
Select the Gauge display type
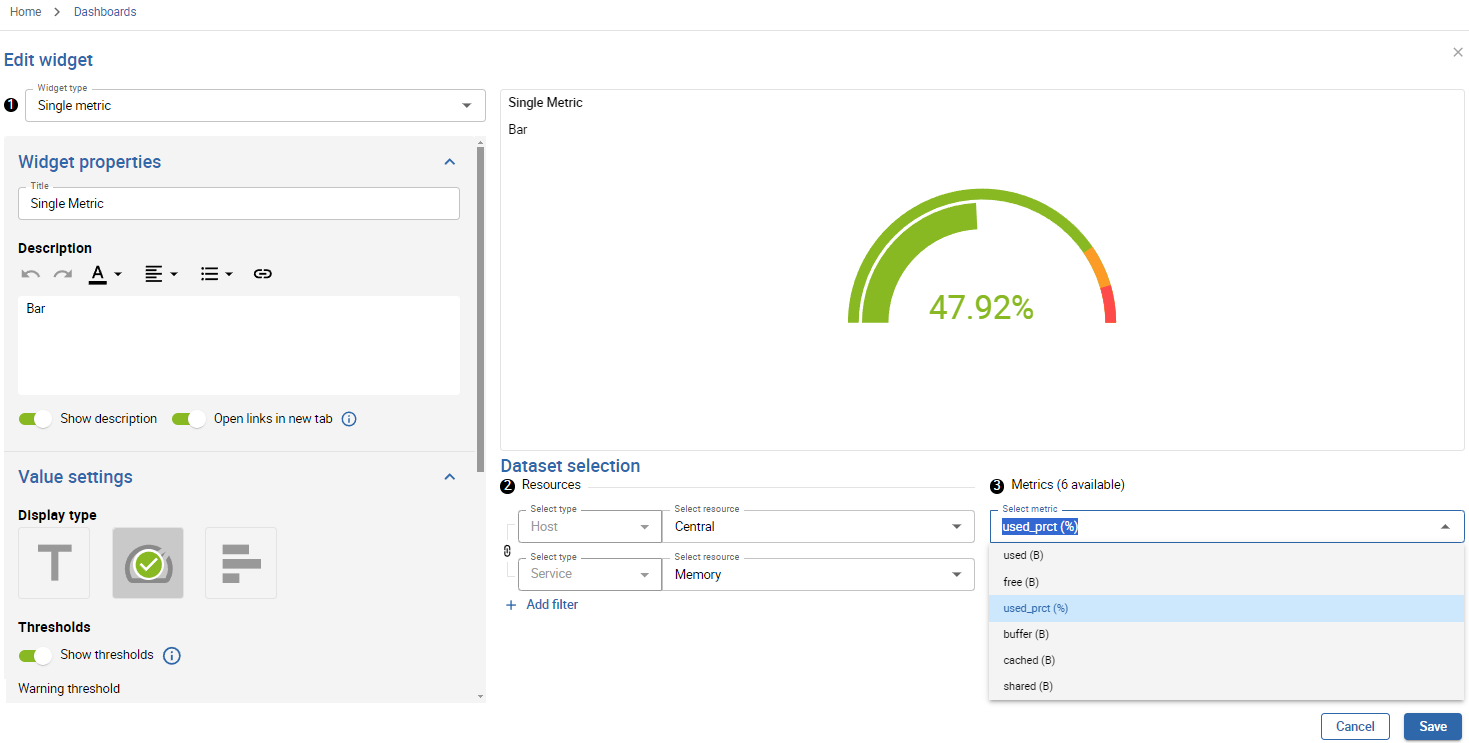(x=148, y=563)
